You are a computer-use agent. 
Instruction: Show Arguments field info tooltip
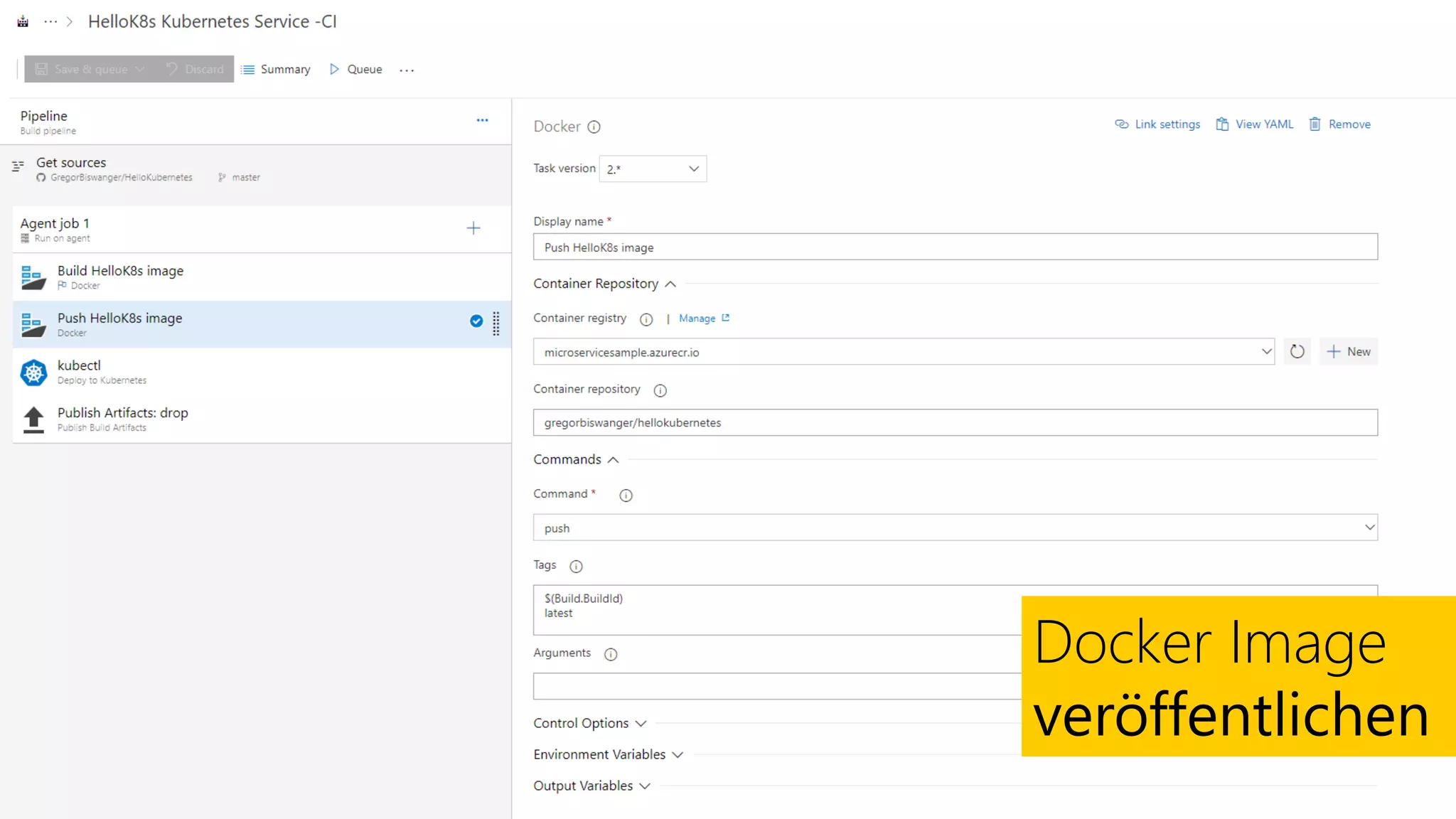[611, 654]
